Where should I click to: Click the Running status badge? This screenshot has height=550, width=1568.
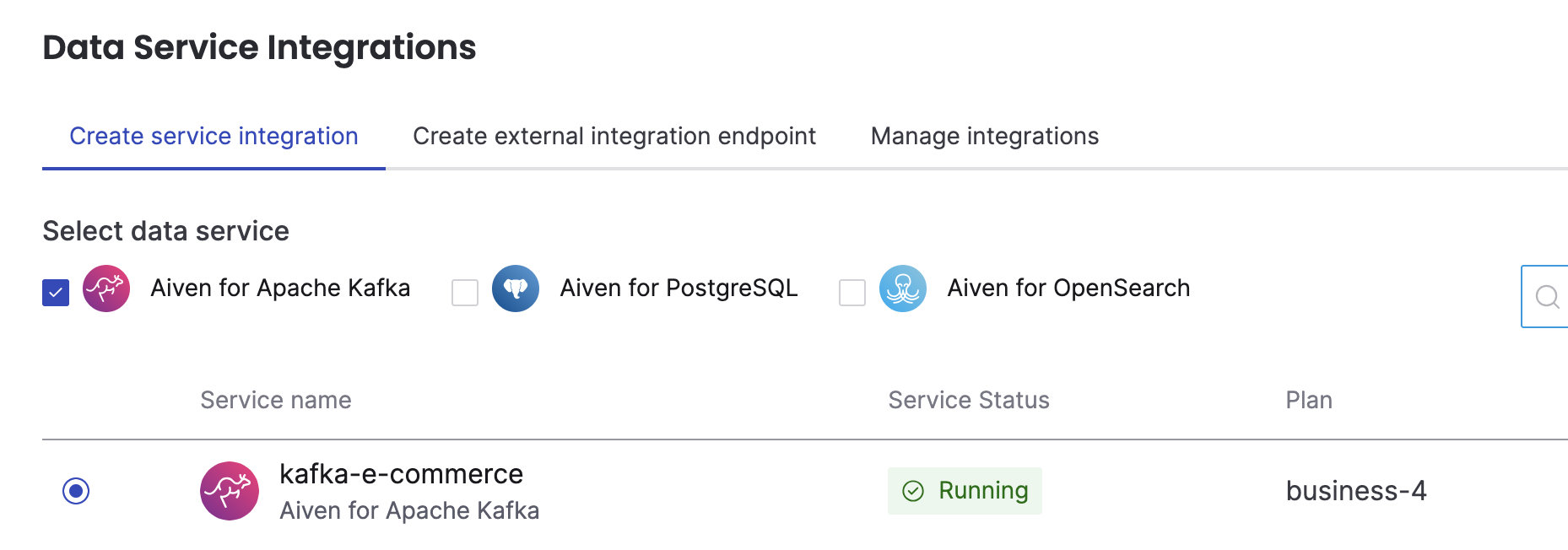coord(965,491)
